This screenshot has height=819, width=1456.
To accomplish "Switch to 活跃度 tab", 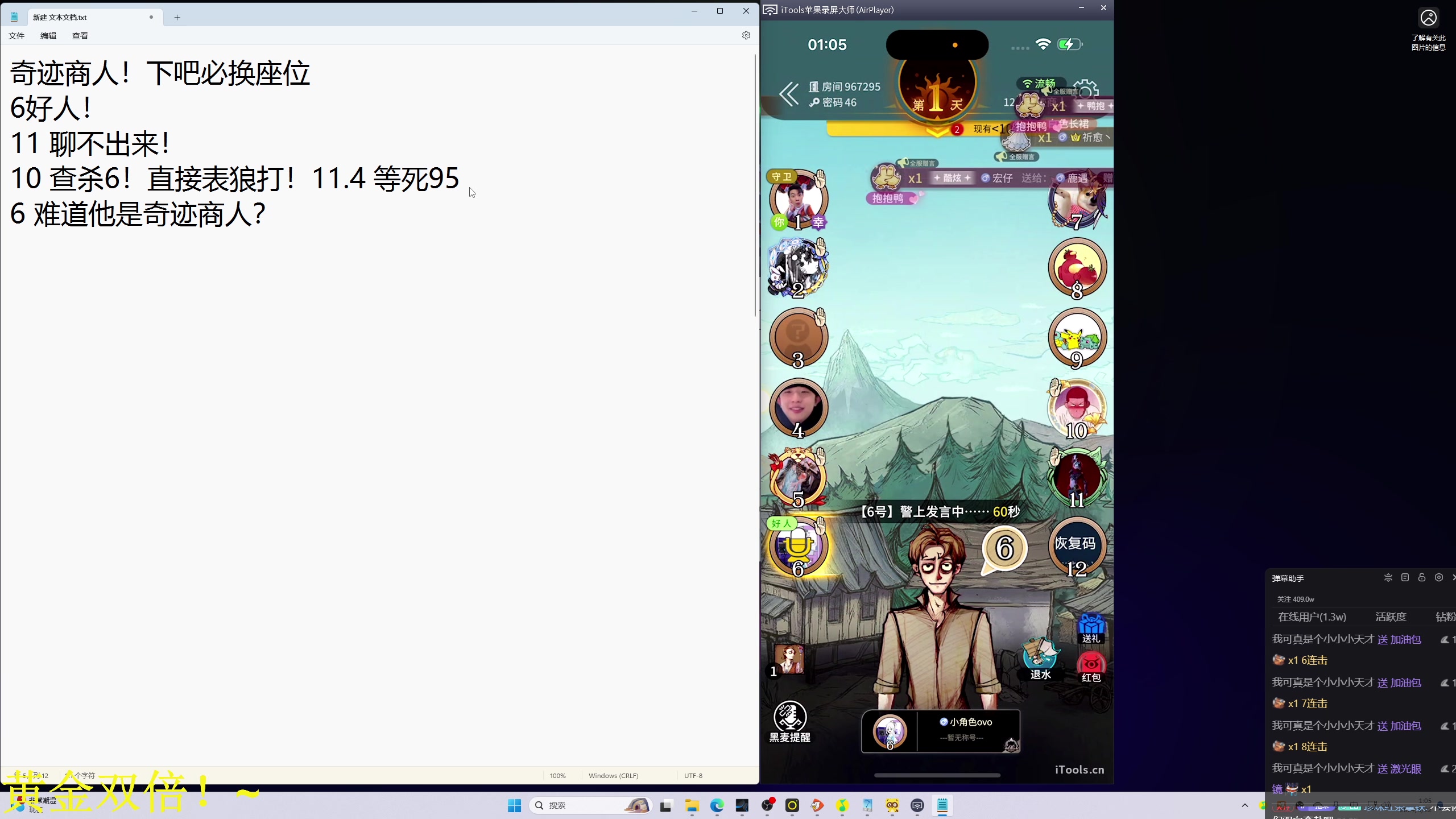I will (1391, 617).
